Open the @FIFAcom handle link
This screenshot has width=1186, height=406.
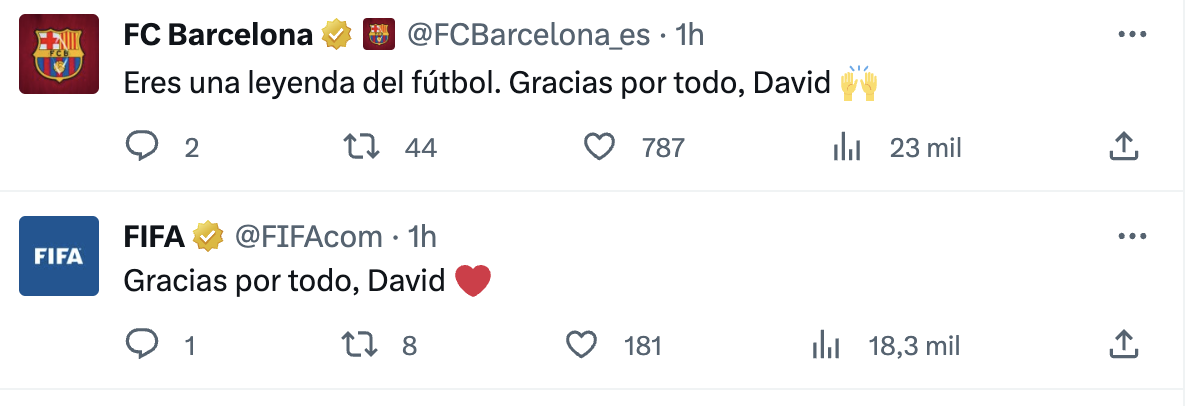[x=308, y=237]
